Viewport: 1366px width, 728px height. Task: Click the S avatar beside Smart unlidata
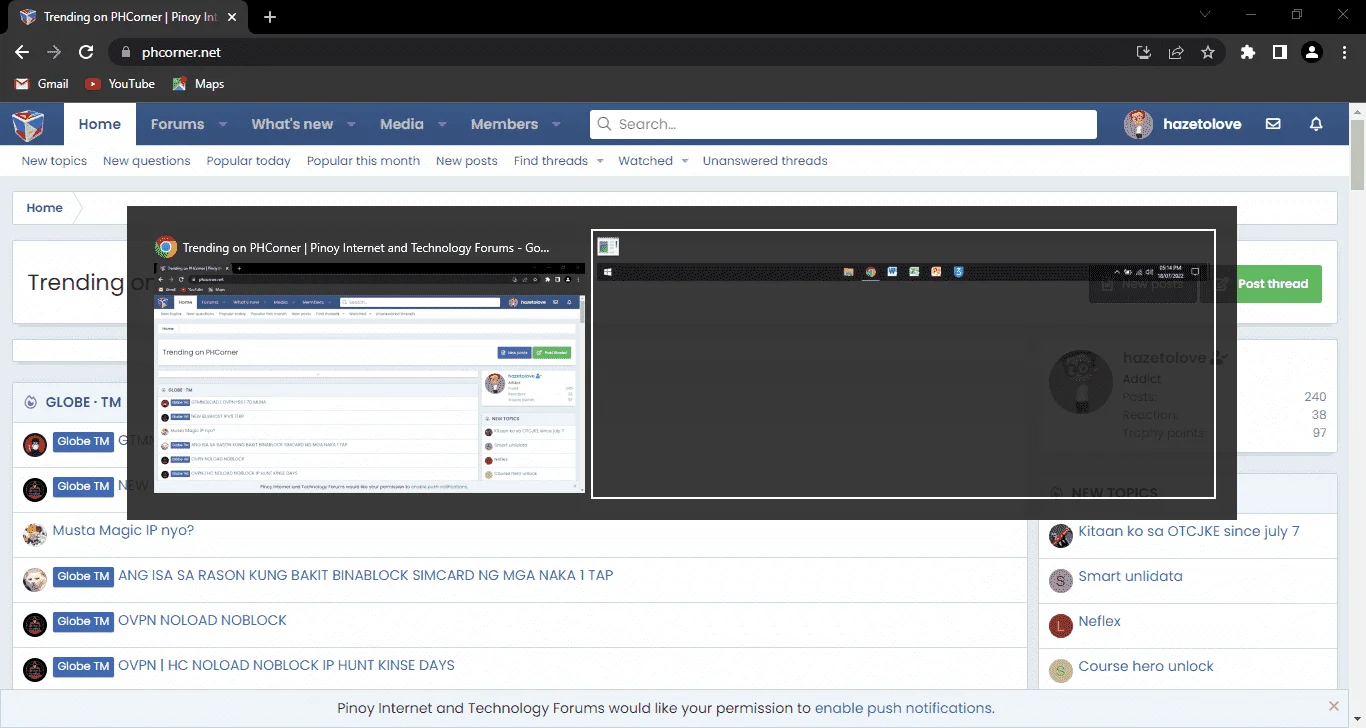tap(1060, 581)
